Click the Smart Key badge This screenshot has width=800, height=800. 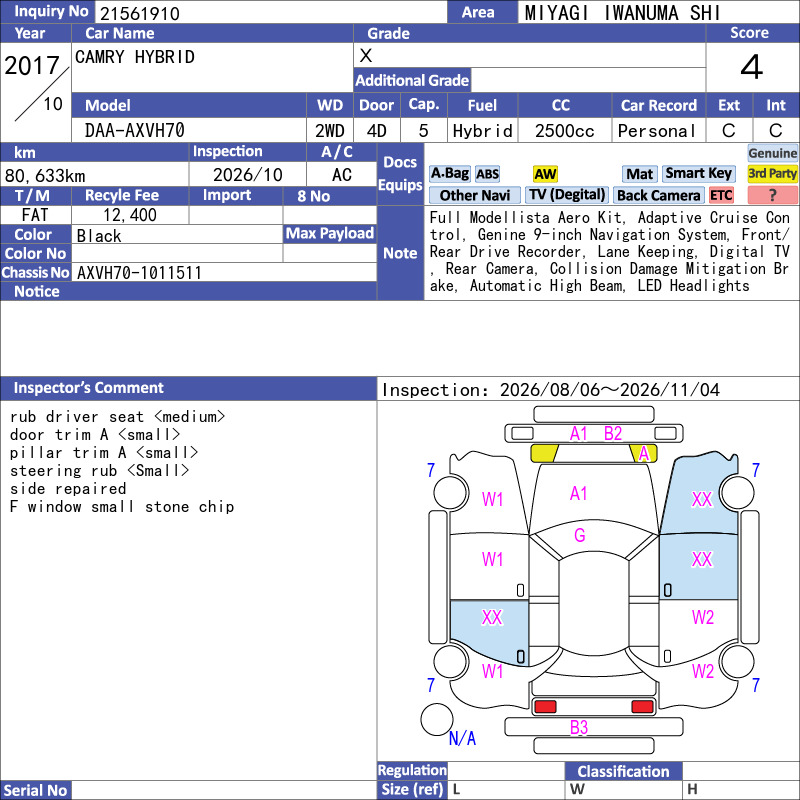tap(698, 173)
